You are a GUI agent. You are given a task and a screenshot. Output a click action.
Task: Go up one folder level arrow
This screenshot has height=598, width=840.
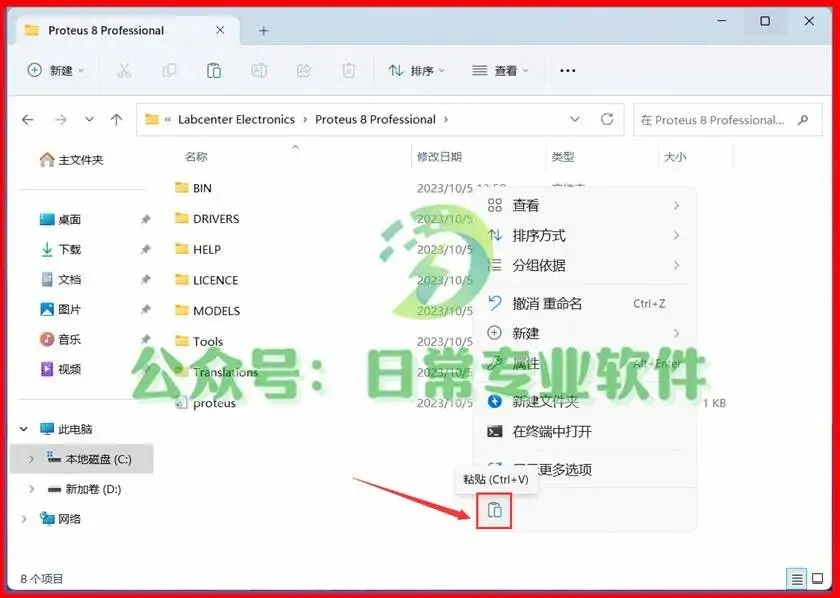click(x=117, y=119)
